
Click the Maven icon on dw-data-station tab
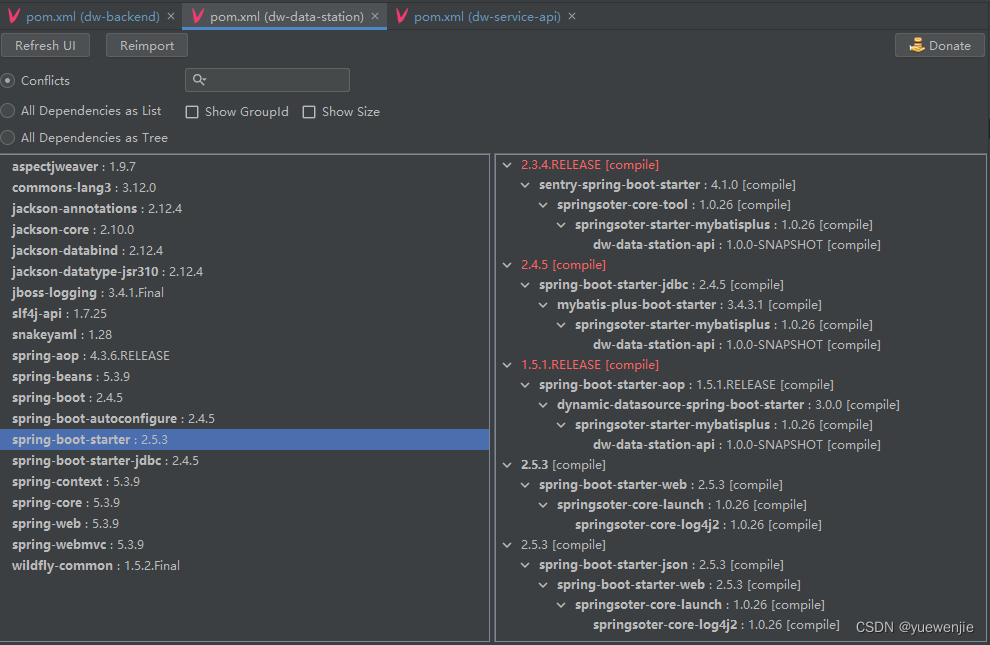196,16
